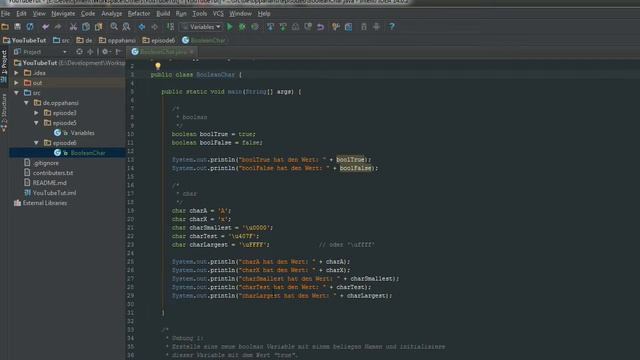The image size is (640, 360).
Task: Click the Forward navigation arrow
Action: [155, 27]
